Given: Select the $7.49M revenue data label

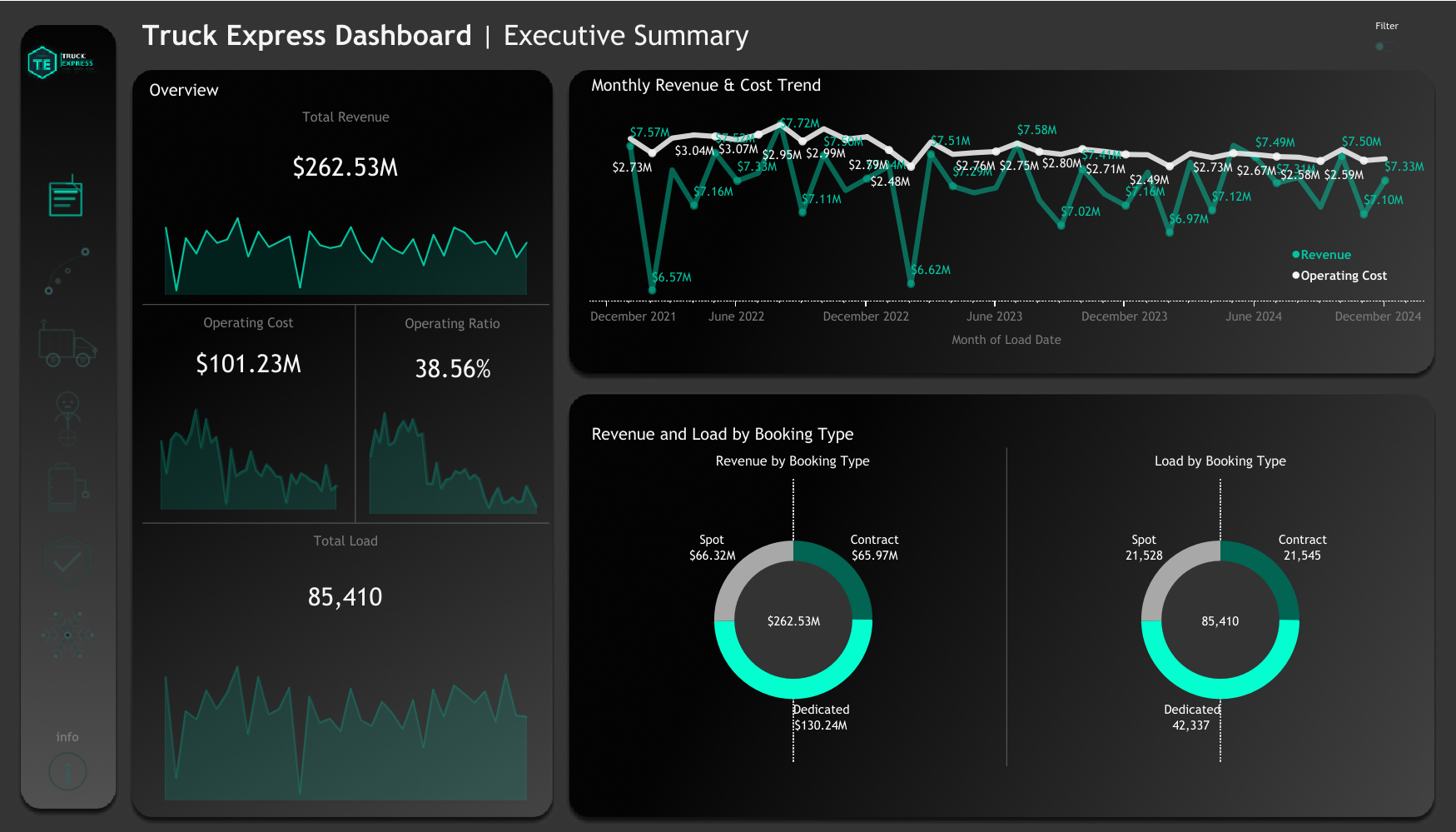Looking at the screenshot, I should (1275, 142).
